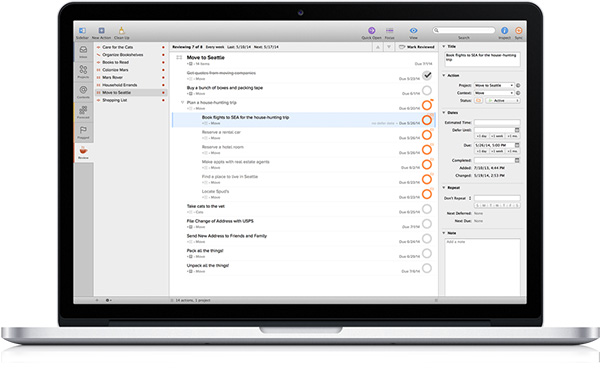The width and height of the screenshot is (600, 369).
Task: Open the View options eye icon
Action: [x=414, y=33]
